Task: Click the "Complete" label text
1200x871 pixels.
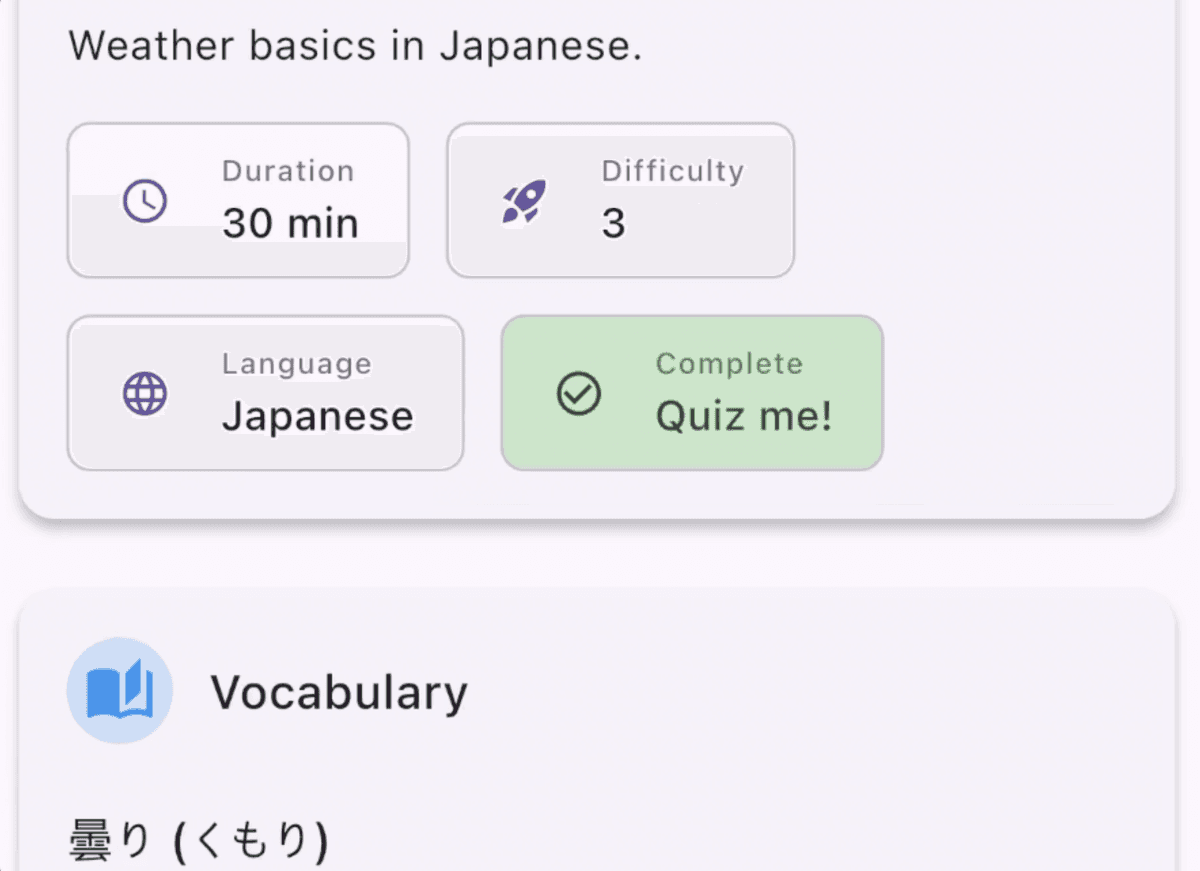Action: 729,363
